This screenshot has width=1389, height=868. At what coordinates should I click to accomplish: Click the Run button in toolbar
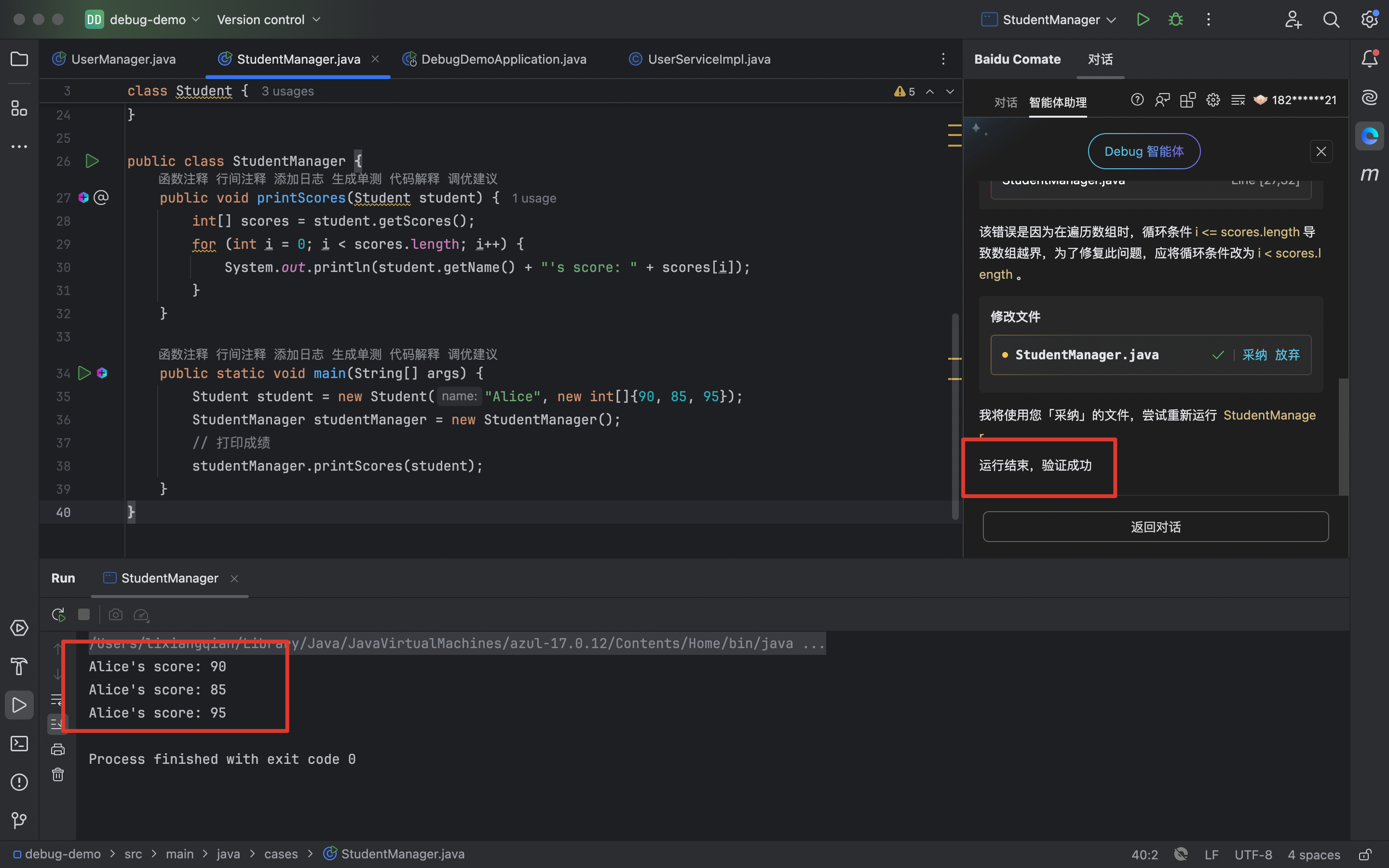pos(1143,19)
